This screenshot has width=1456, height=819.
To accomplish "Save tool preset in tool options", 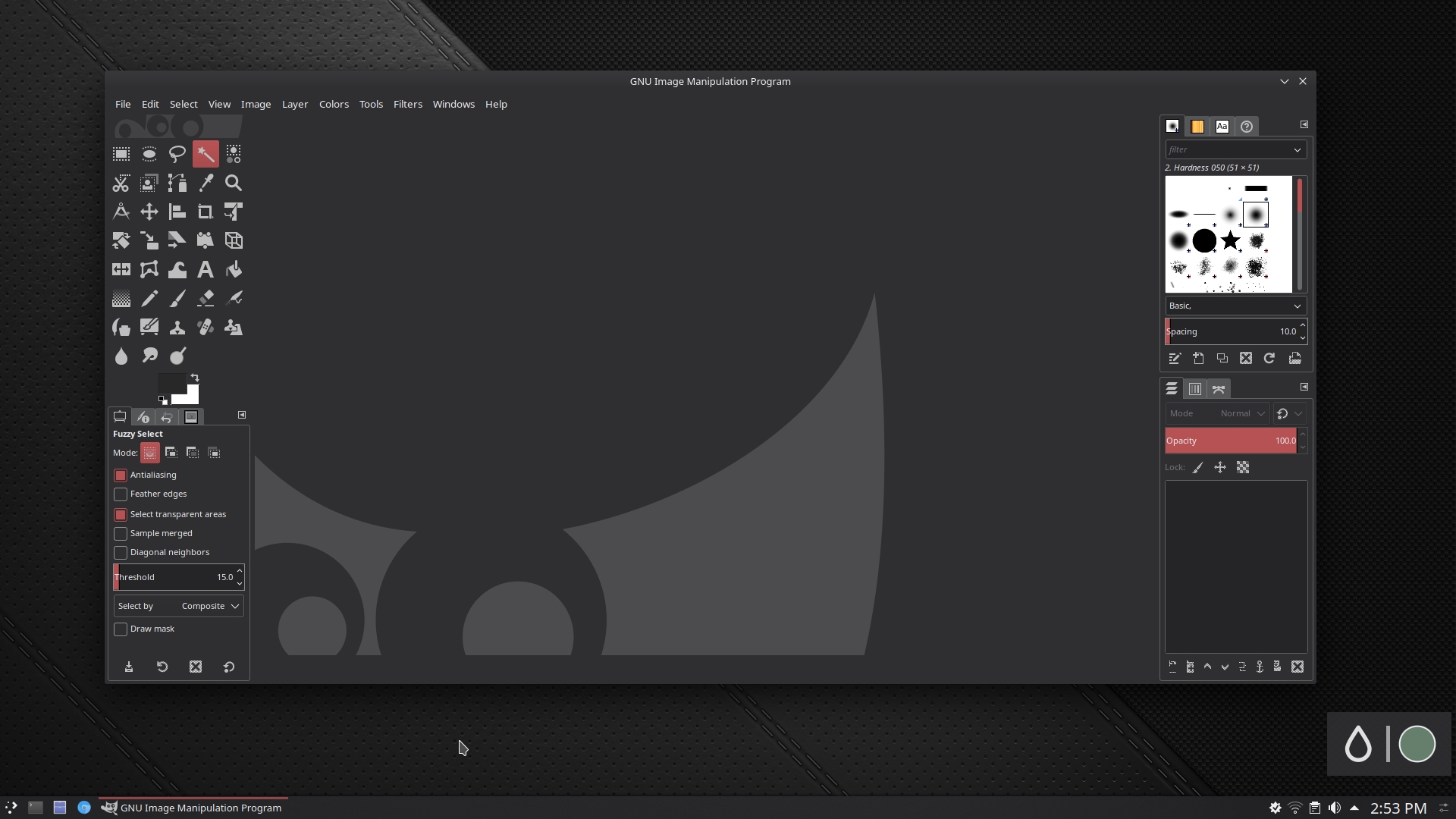I will (129, 667).
